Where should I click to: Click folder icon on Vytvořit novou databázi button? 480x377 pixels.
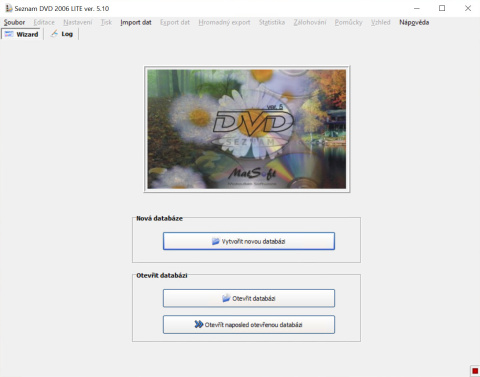click(x=216, y=241)
